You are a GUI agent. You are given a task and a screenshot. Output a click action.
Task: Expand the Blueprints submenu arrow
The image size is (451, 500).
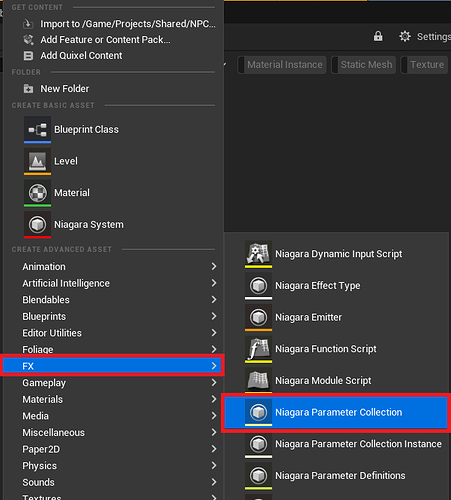pyautogui.click(x=214, y=316)
